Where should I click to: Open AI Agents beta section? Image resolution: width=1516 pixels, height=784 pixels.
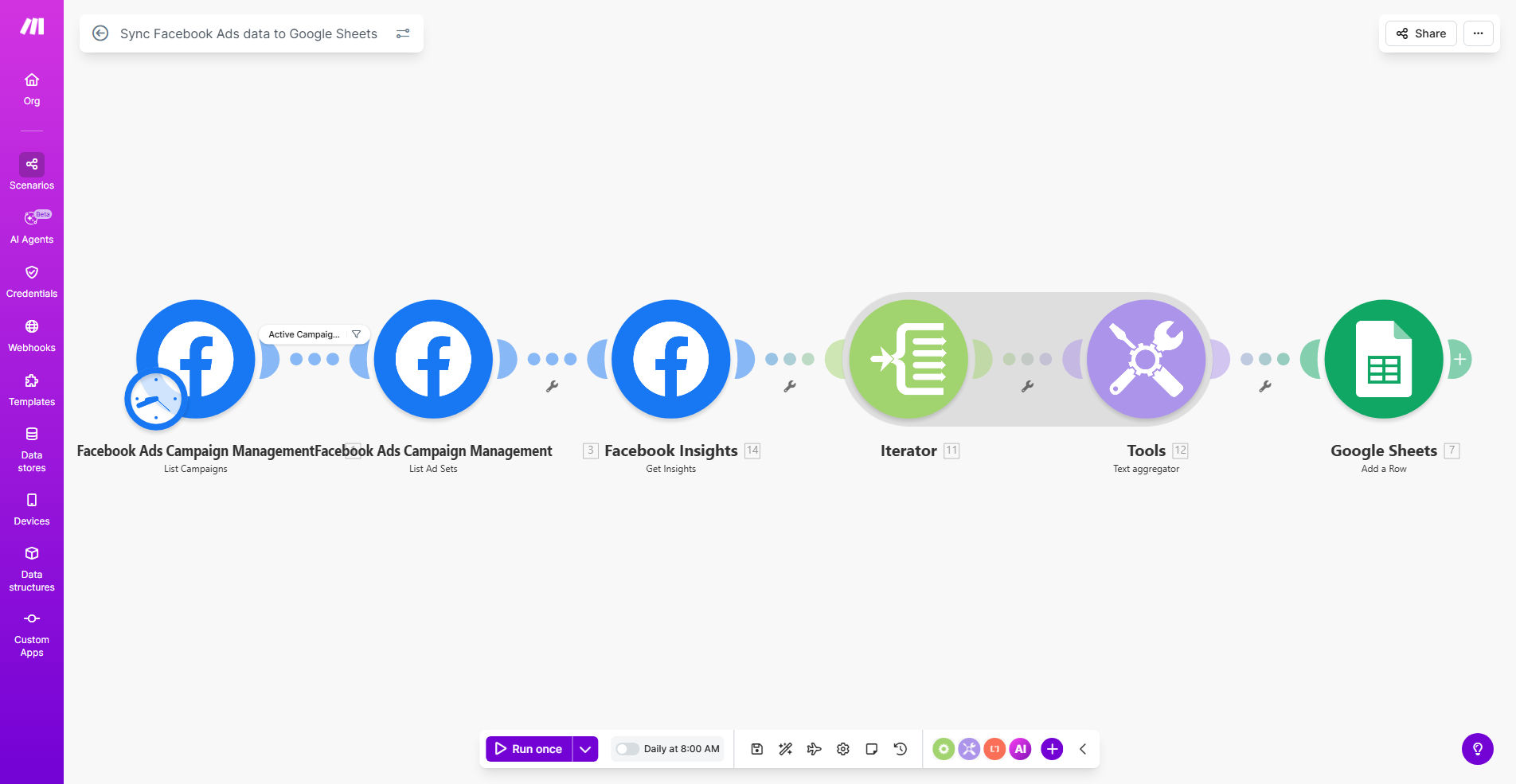coord(32,227)
